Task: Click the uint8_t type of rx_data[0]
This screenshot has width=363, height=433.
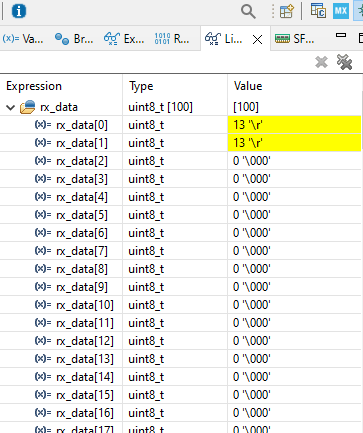Action: (x=146, y=125)
